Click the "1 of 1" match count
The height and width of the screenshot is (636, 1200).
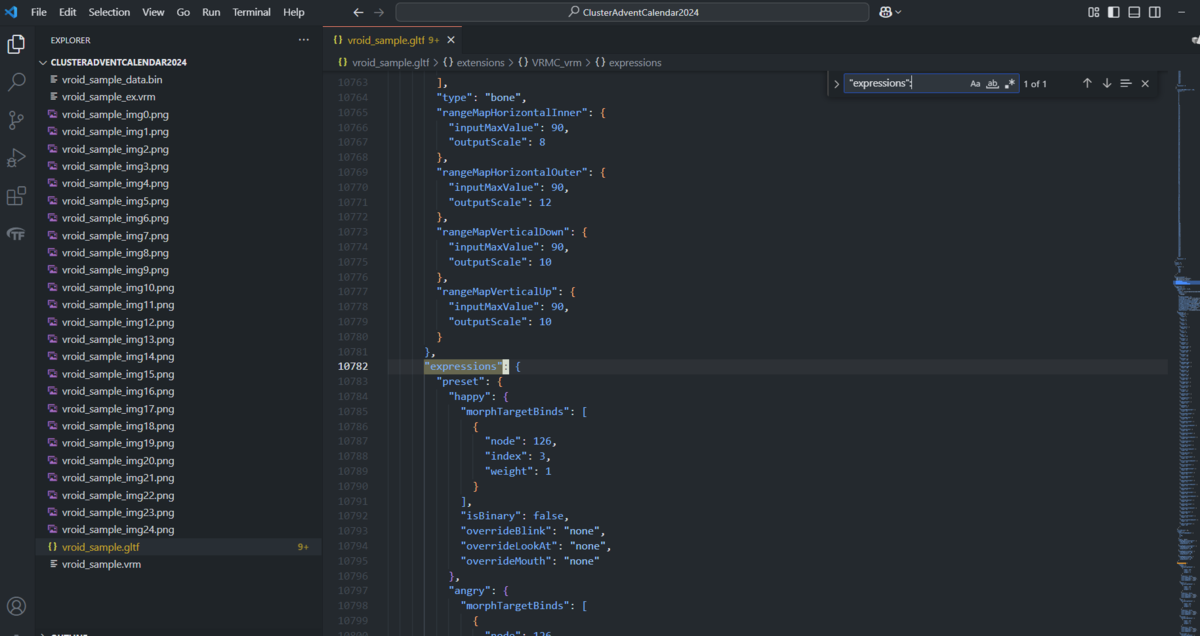click(x=1035, y=84)
